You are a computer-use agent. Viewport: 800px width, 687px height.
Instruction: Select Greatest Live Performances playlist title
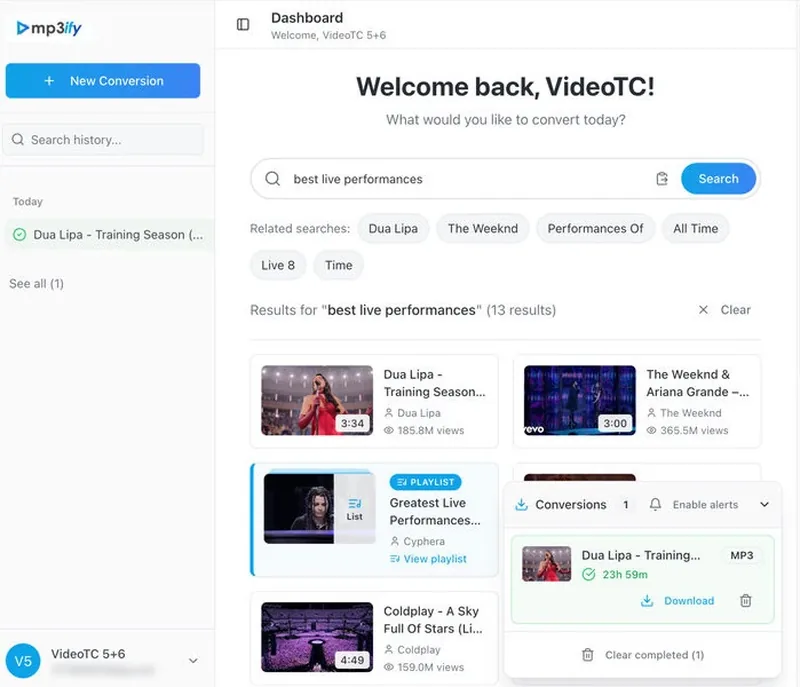click(435, 512)
